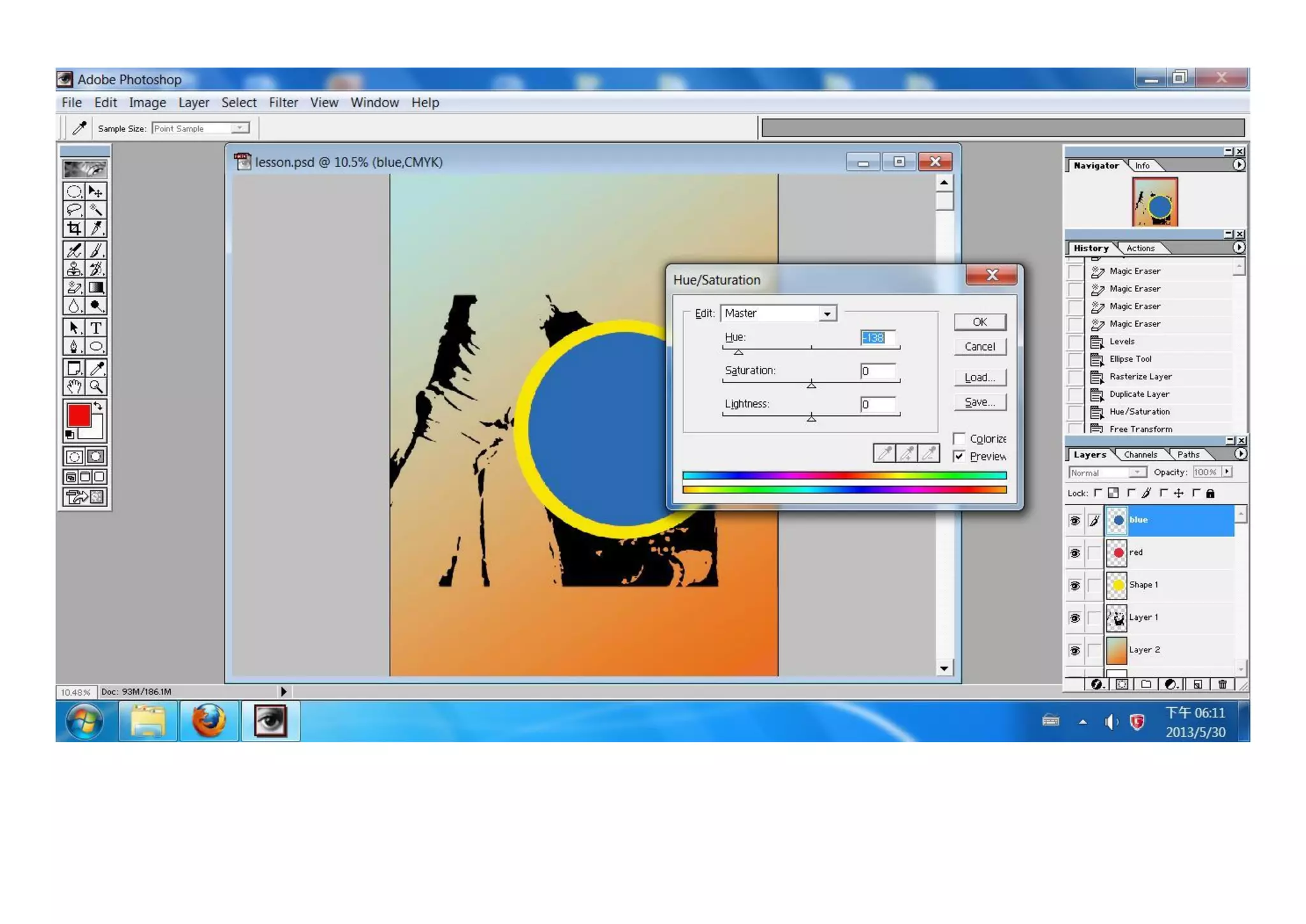1306x924 pixels.
Task: Open the Image menu
Action: tap(147, 103)
